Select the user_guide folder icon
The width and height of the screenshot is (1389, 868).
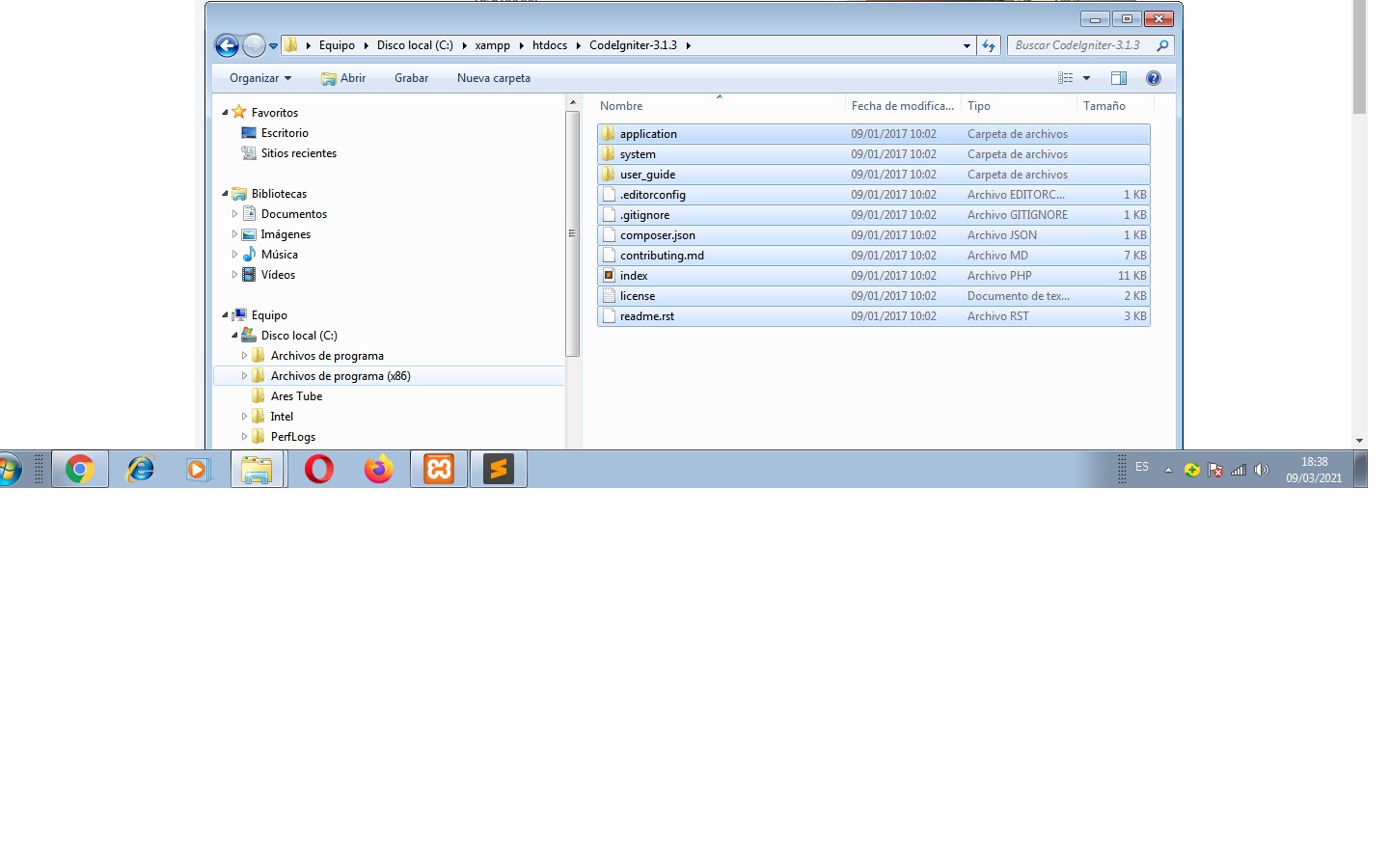(608, 175)
